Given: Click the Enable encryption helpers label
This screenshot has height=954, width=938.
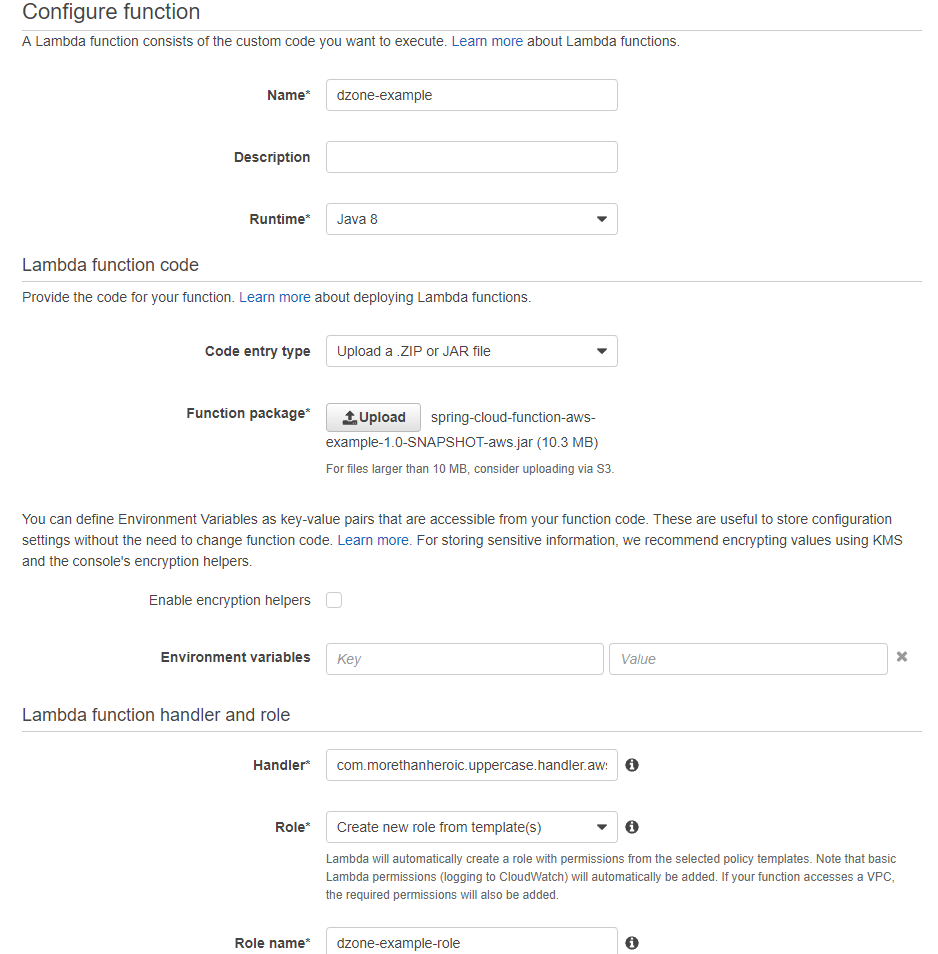Looking at the screenshot, I should [x=230, y=600].
